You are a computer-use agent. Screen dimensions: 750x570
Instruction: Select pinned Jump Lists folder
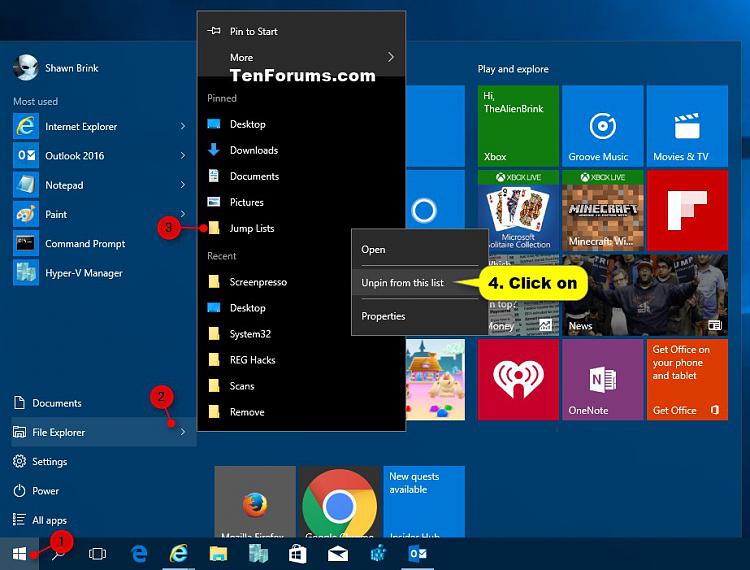(301, 229)
